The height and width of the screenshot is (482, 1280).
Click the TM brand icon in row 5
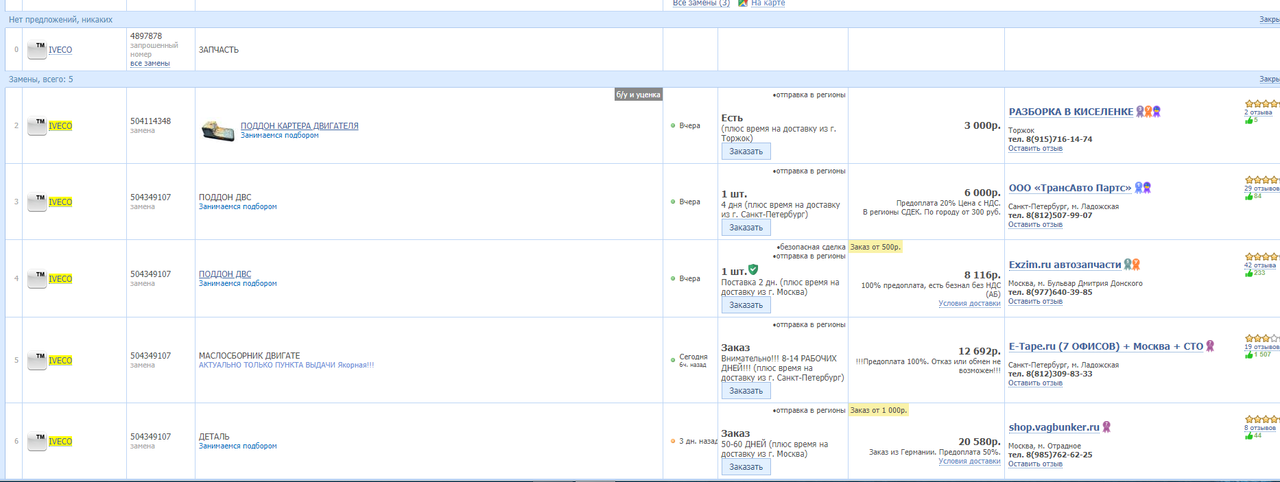[x=37, y=360]
